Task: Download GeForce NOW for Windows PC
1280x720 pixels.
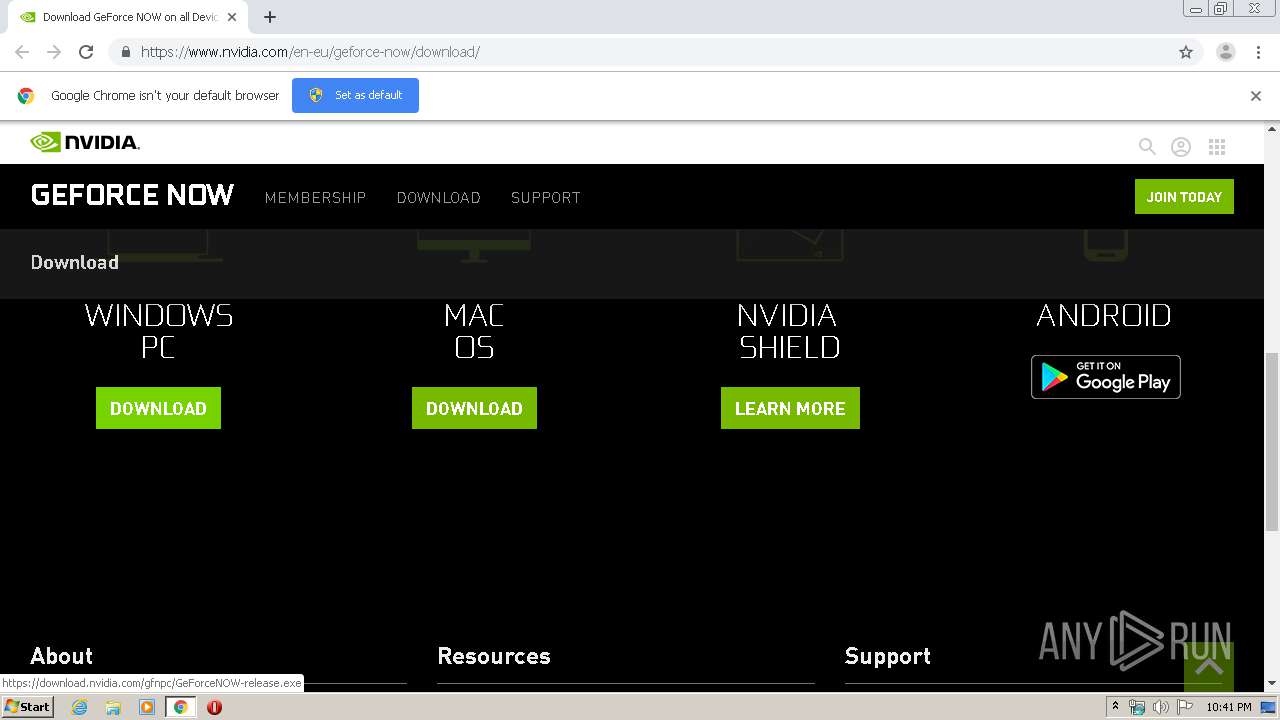Action: tap(158, 408)
